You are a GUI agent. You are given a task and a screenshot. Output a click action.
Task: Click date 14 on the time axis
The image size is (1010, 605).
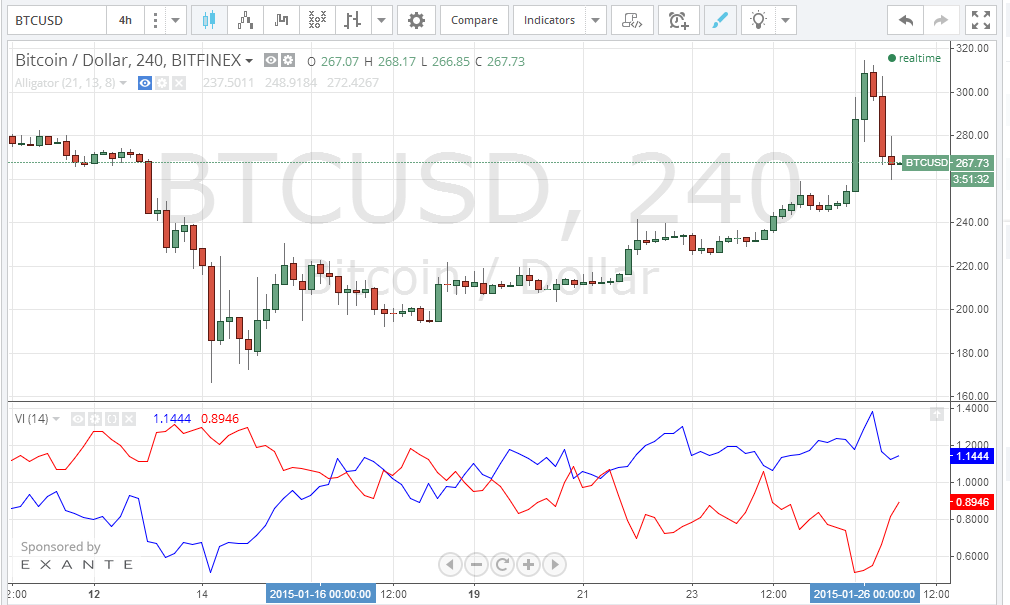pyautogui.click(x=202, y=594)
